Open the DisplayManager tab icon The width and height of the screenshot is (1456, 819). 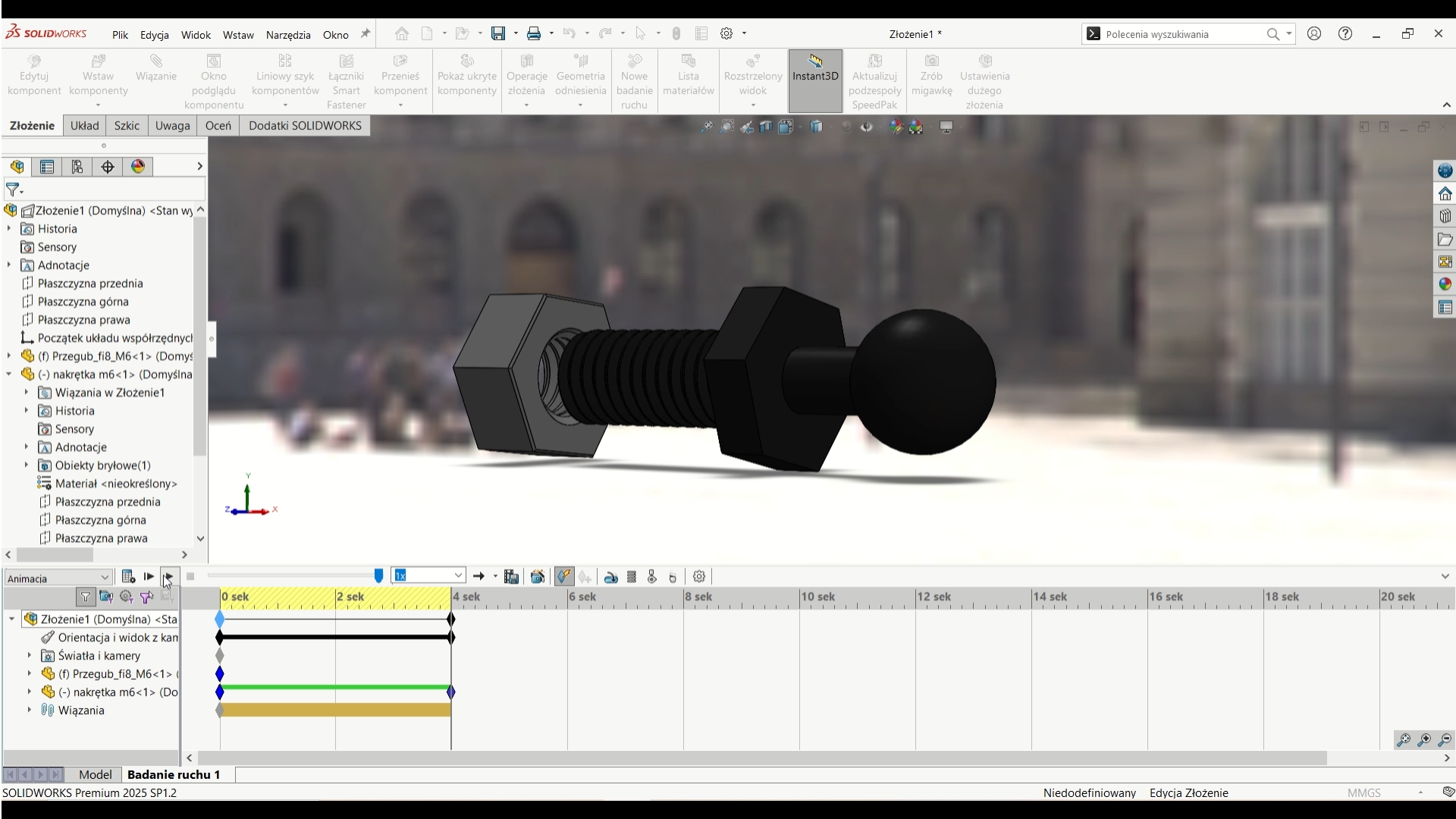coord(138,167)
